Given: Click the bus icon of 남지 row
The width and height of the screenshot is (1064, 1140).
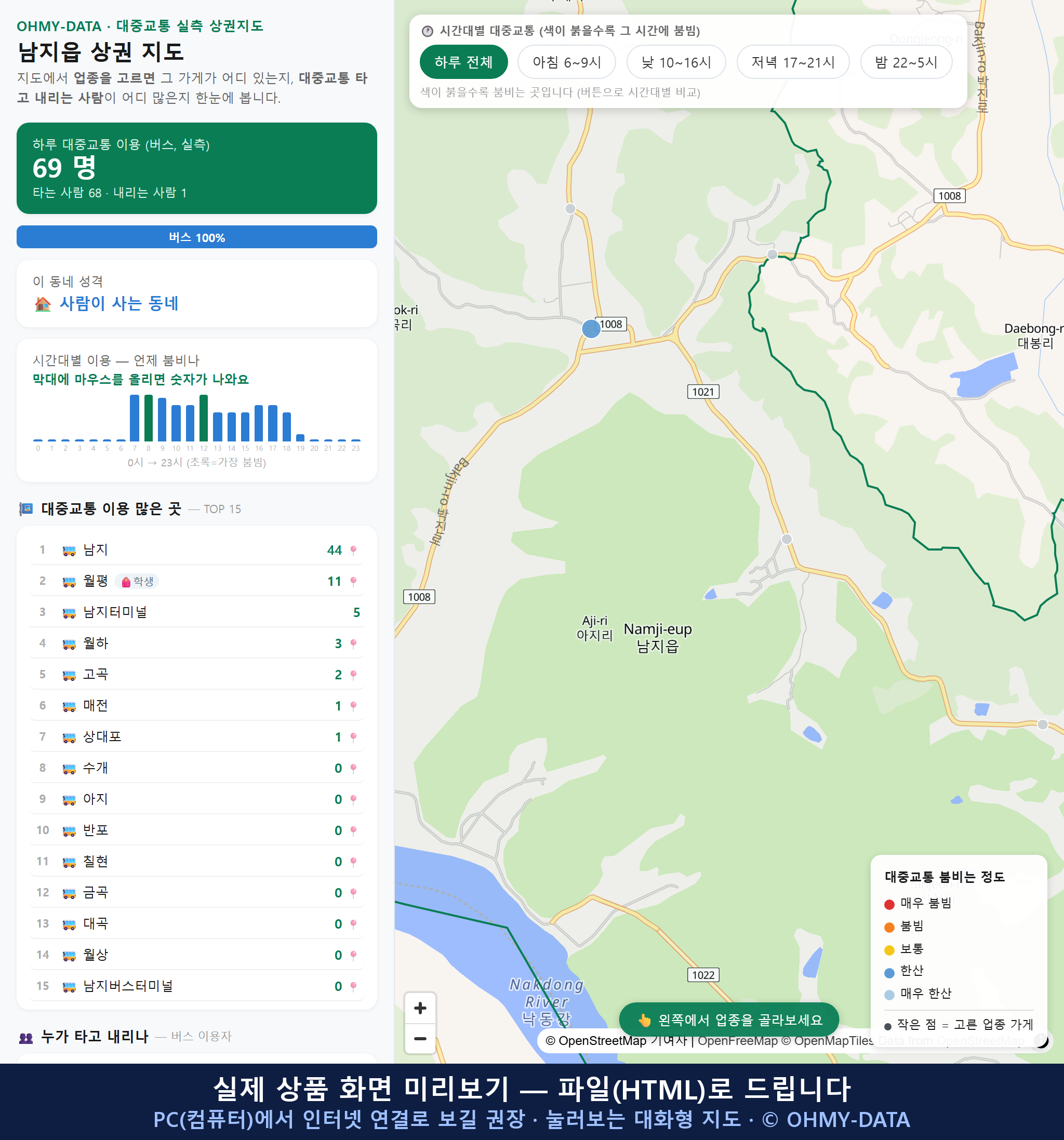Looking at the screenshot, I should point(69,551).
